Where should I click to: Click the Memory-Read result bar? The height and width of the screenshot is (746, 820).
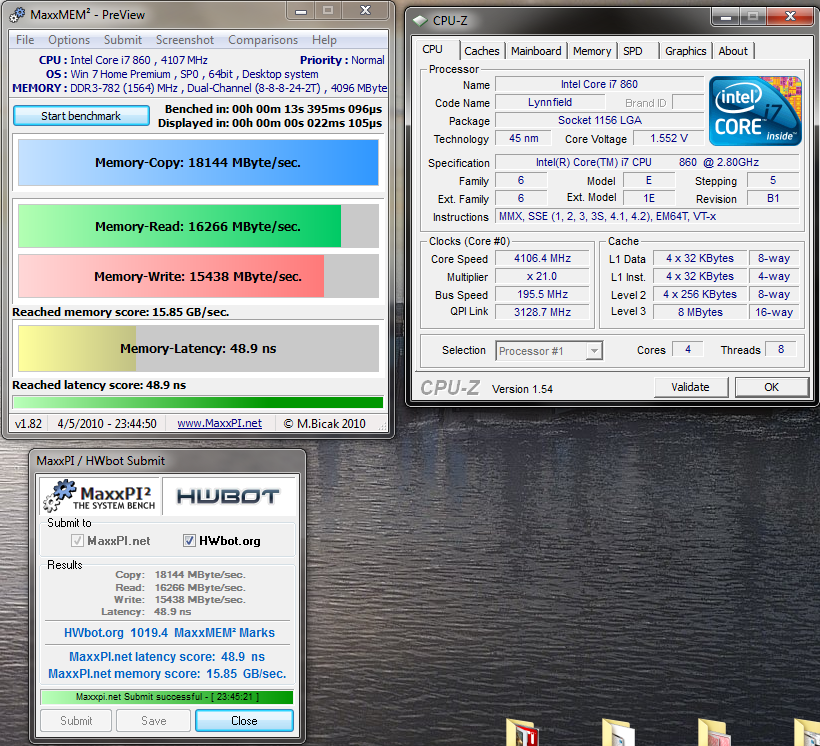pos(198,226)
